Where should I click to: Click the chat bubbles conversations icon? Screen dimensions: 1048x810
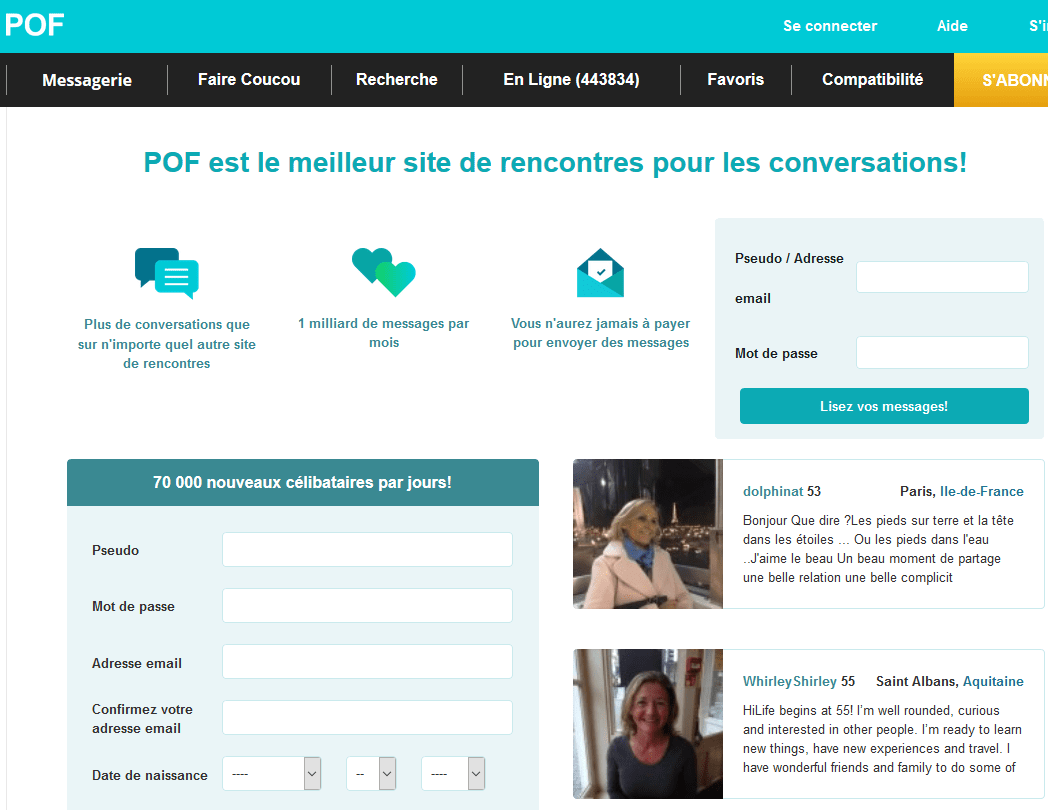[x=166, y=273]
